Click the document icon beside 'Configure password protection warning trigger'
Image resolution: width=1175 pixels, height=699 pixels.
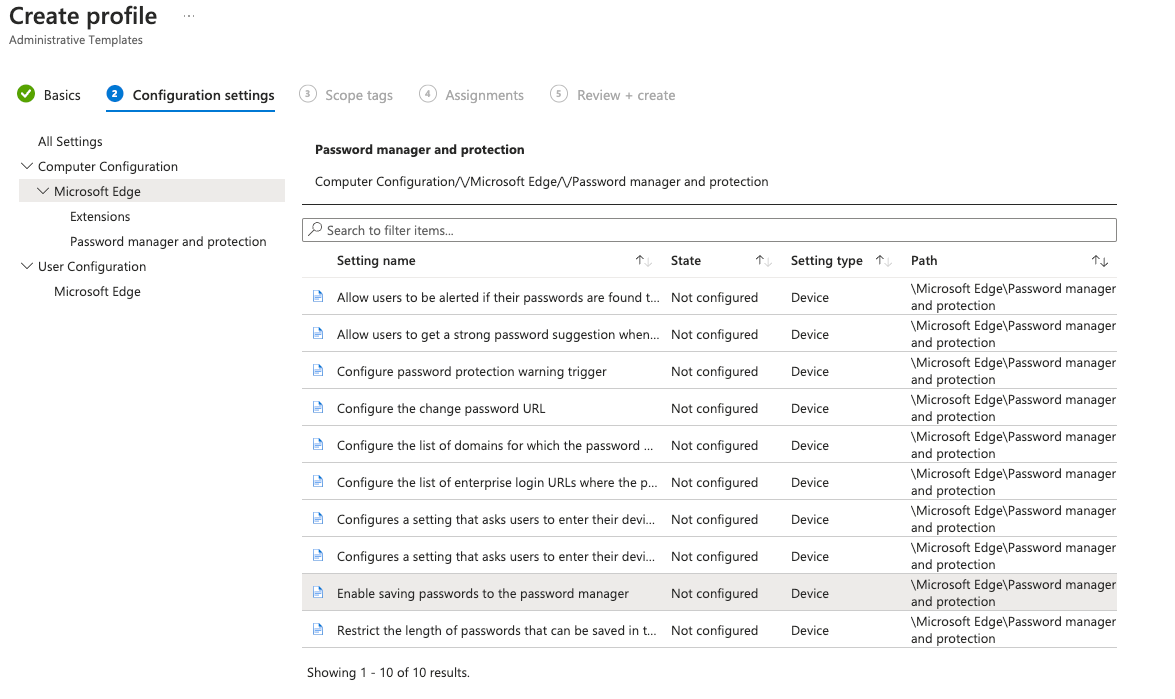tap(318, 371)
